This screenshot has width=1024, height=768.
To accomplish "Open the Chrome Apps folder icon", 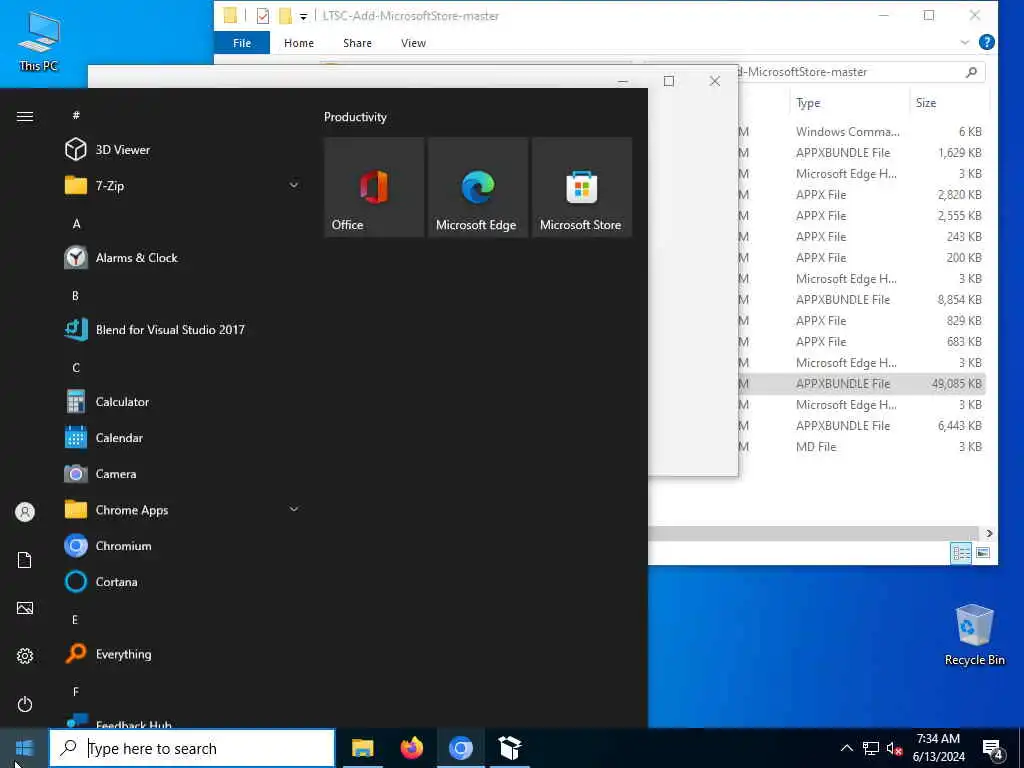I will pos(76,509).
